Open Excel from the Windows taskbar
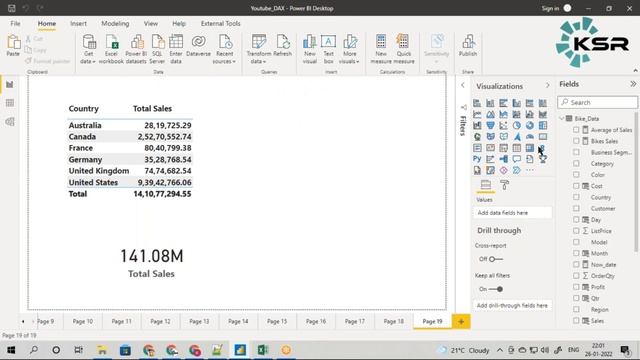Viewport: 640px width, 360px height. coord(263,350)
